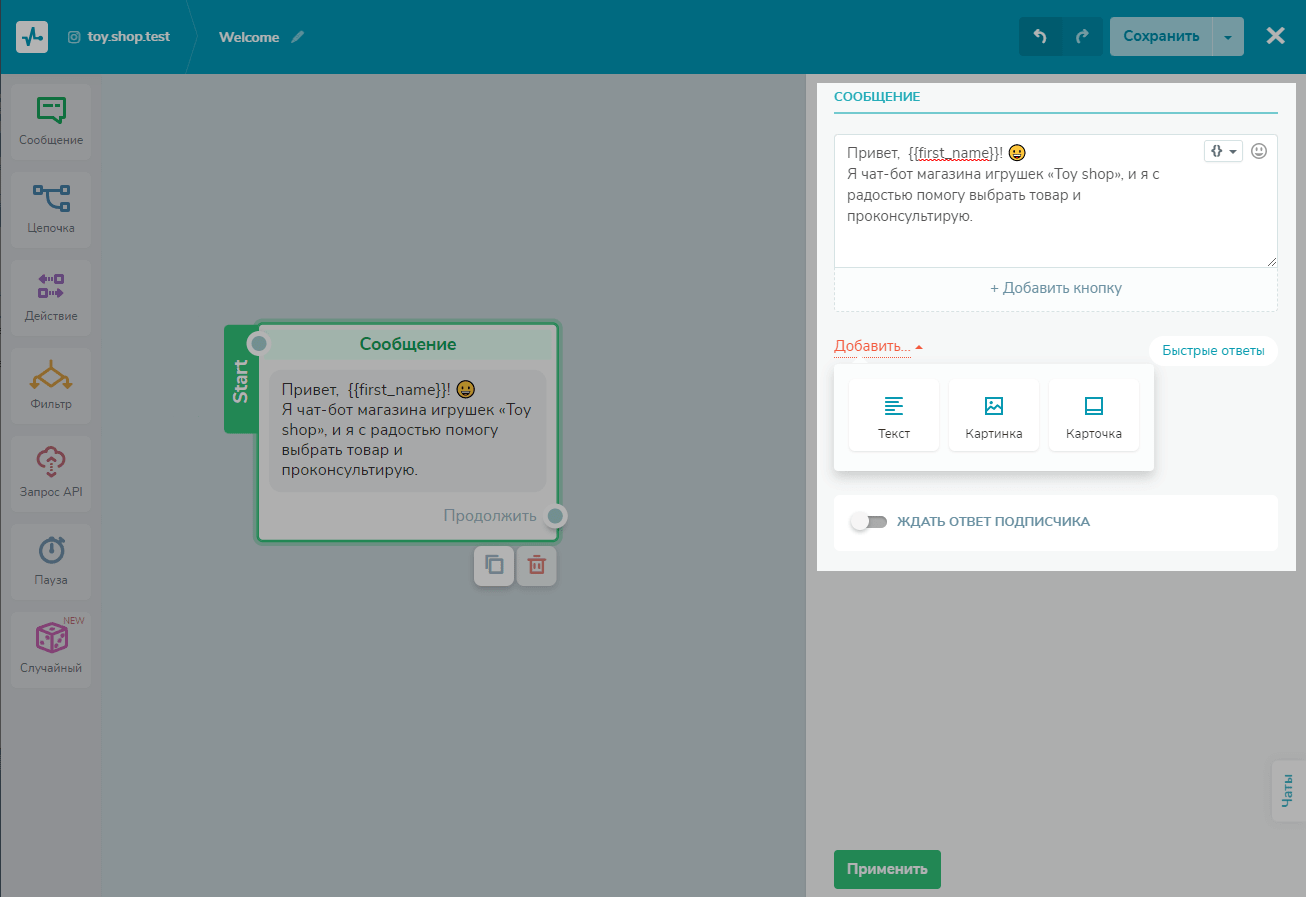Add the Случайный dice block

click(x=51, y=649)
